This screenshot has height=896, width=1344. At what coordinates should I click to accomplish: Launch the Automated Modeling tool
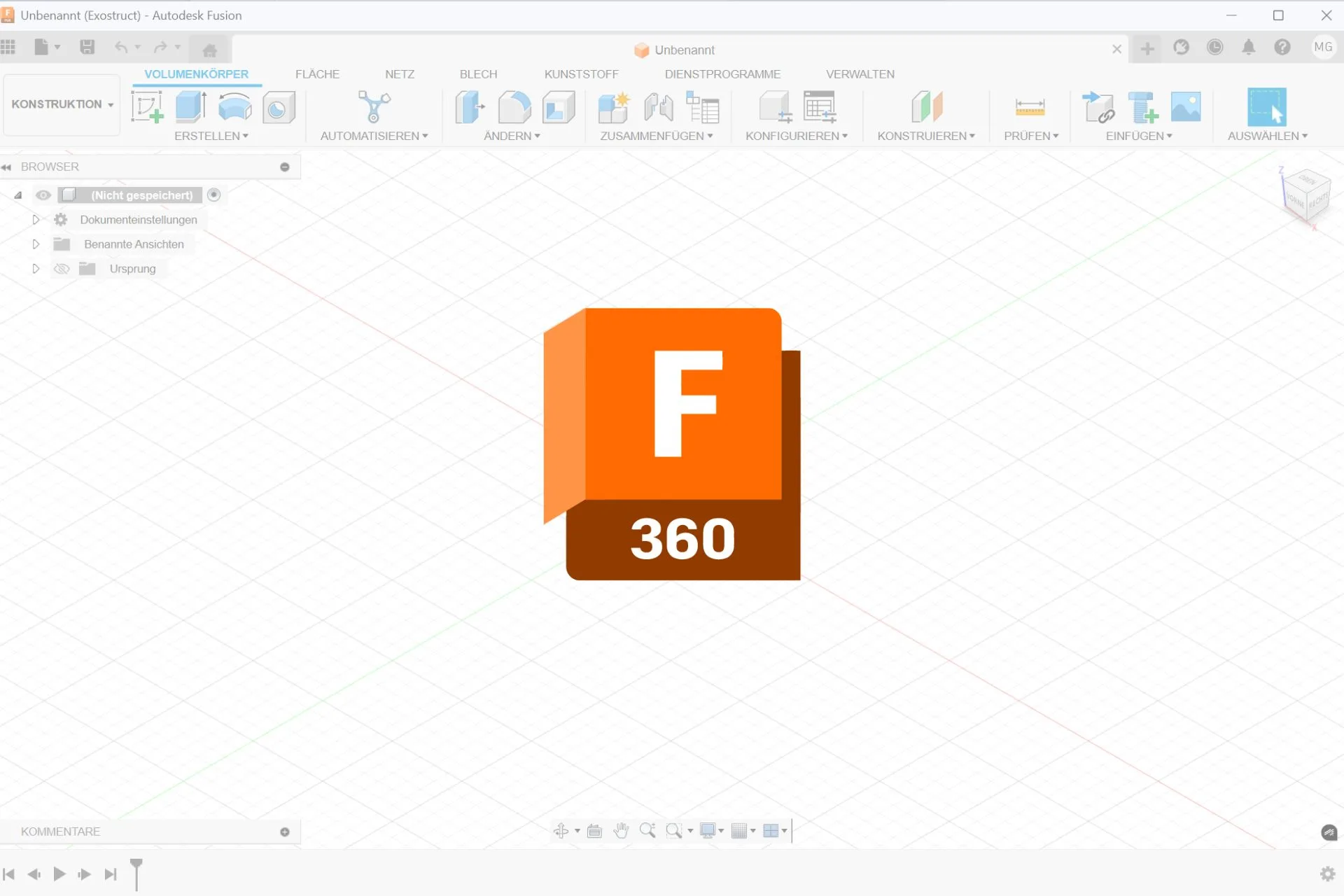coord(374,107)
